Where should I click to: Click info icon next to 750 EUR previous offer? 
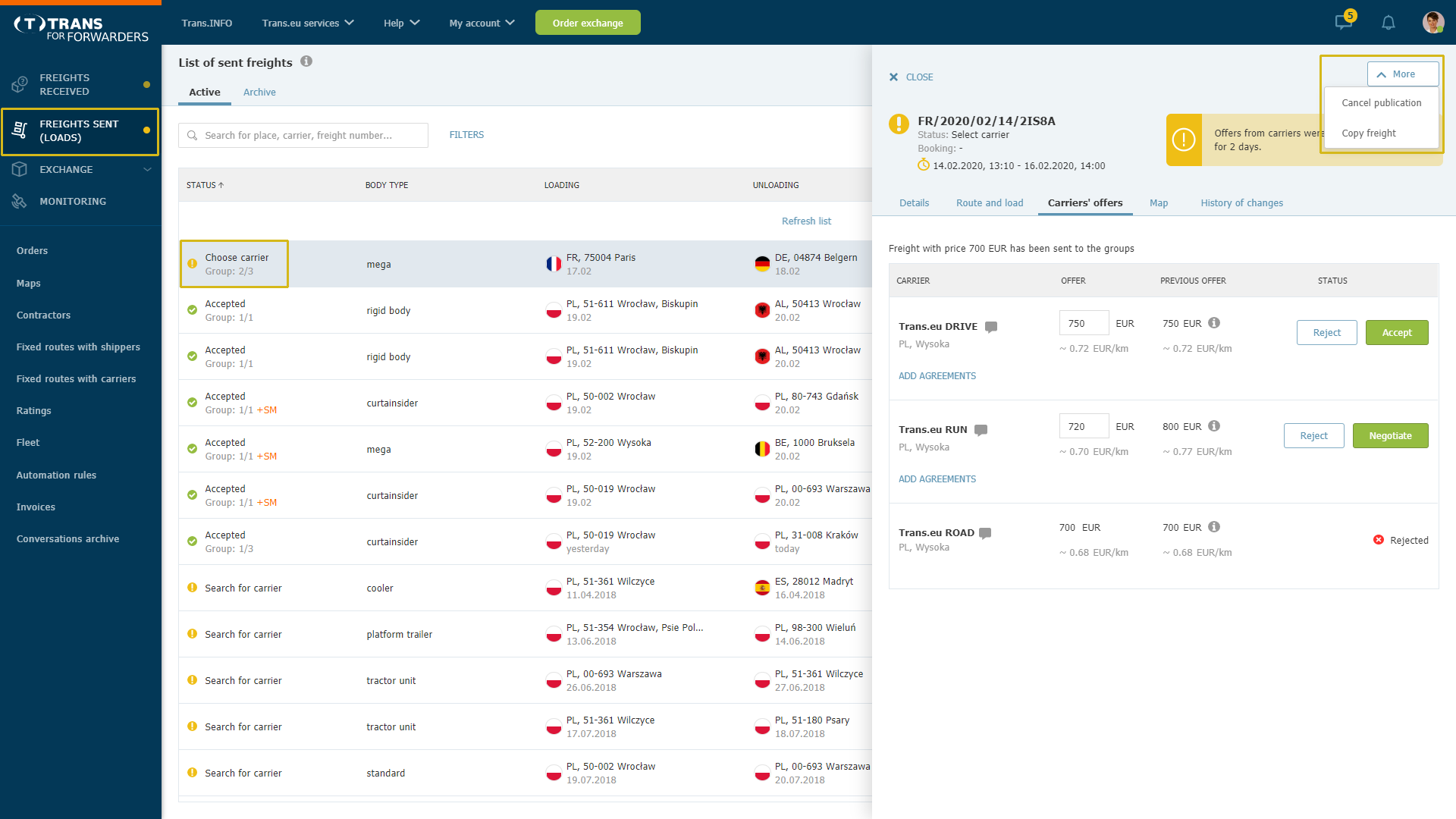(x=1214, y=323)
